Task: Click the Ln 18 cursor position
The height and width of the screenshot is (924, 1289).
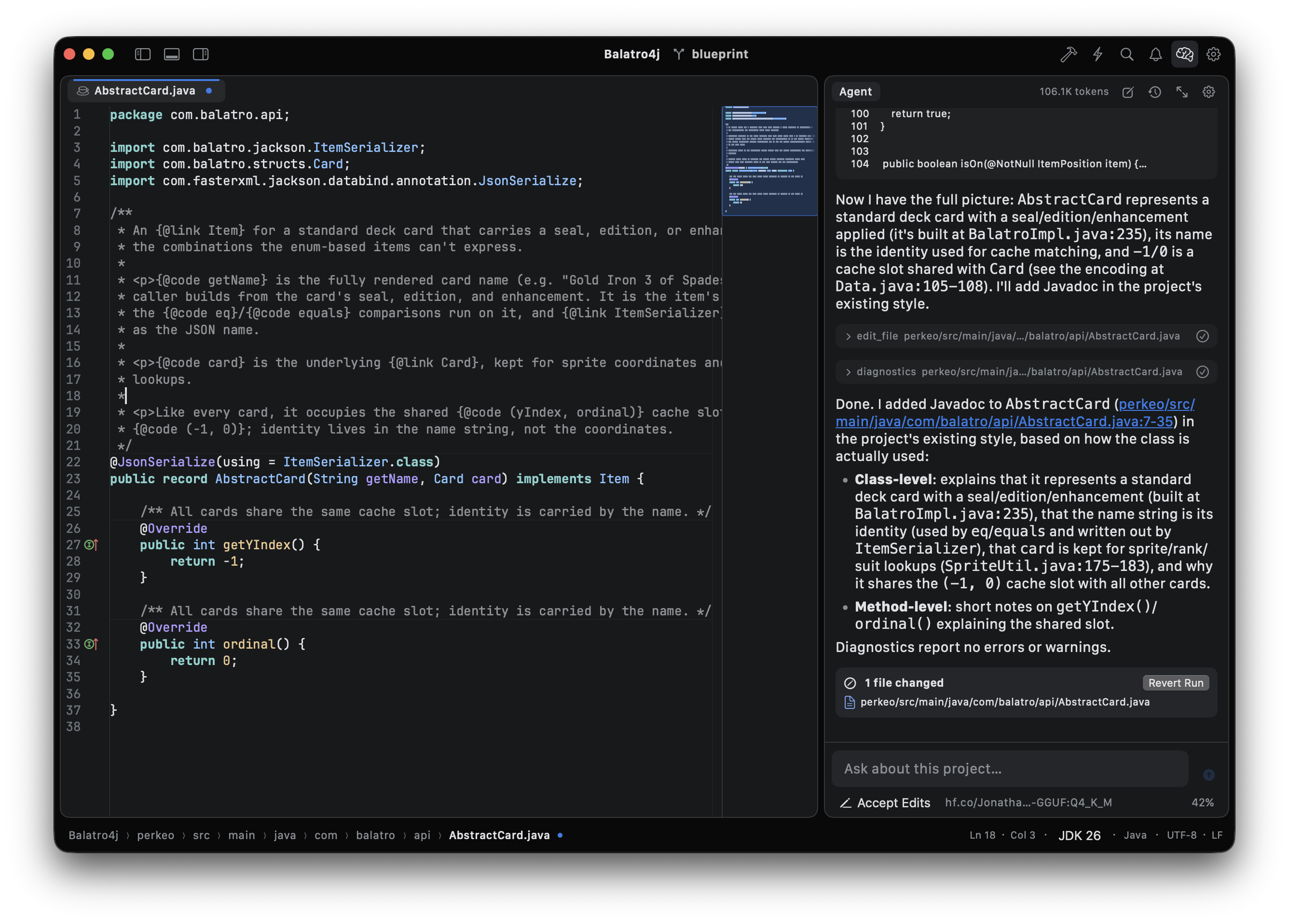Action: tap(1001, 835)
